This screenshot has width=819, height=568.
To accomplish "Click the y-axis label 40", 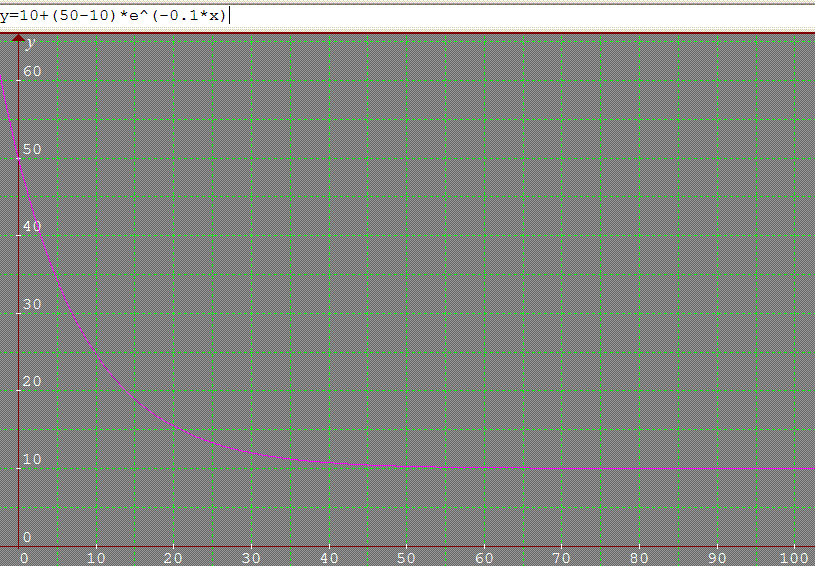I will click(32, 226).
